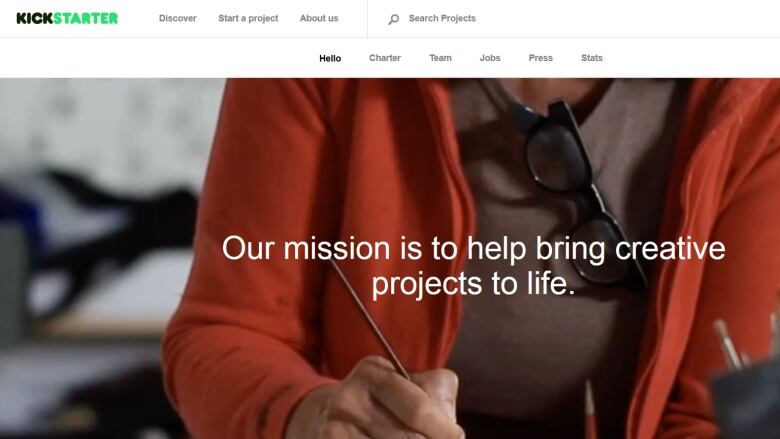Click the hand holding the paintbrush
This screenshot has width=780, height=439.
[378, 403]
